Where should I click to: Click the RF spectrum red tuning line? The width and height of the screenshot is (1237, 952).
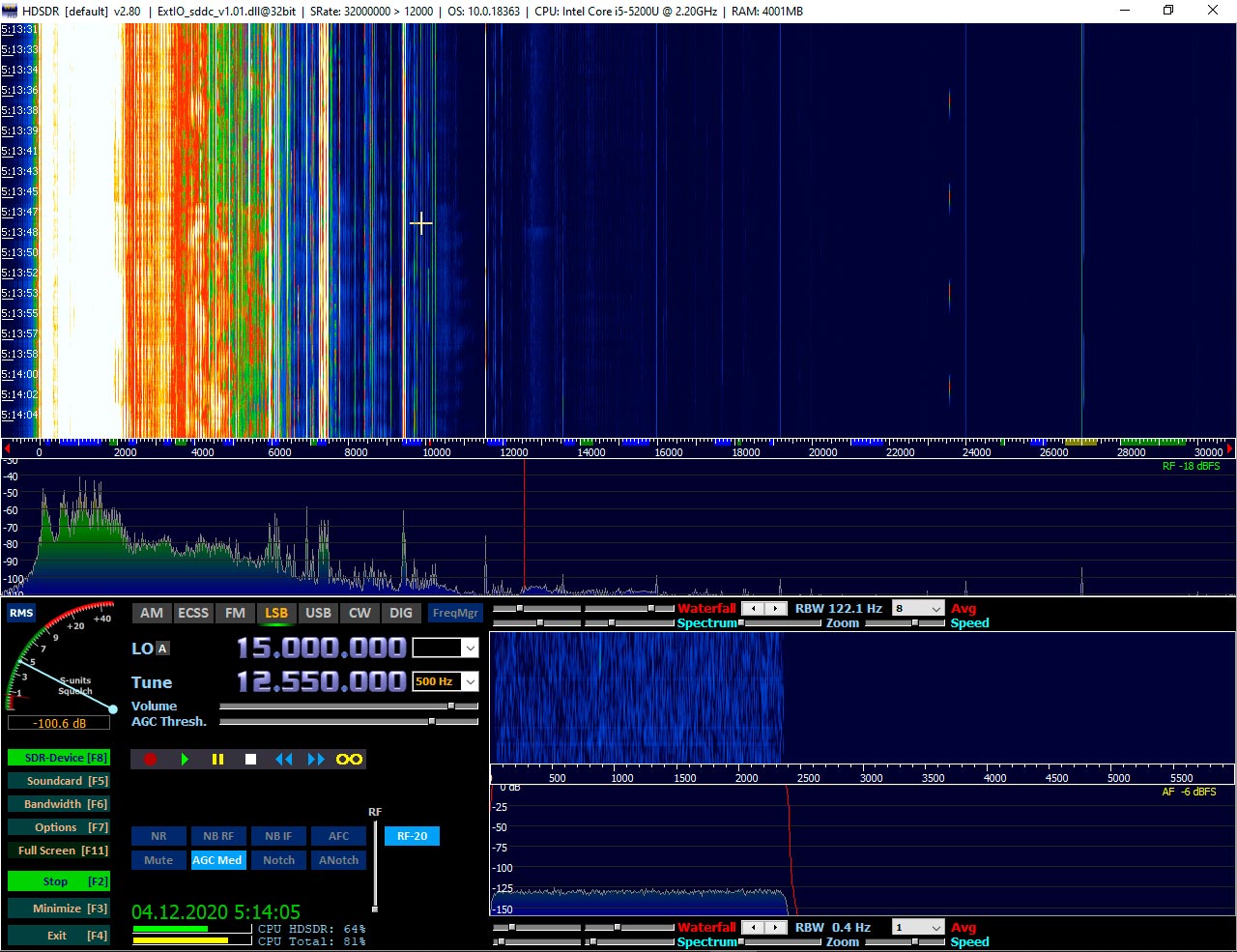point(525,527)
